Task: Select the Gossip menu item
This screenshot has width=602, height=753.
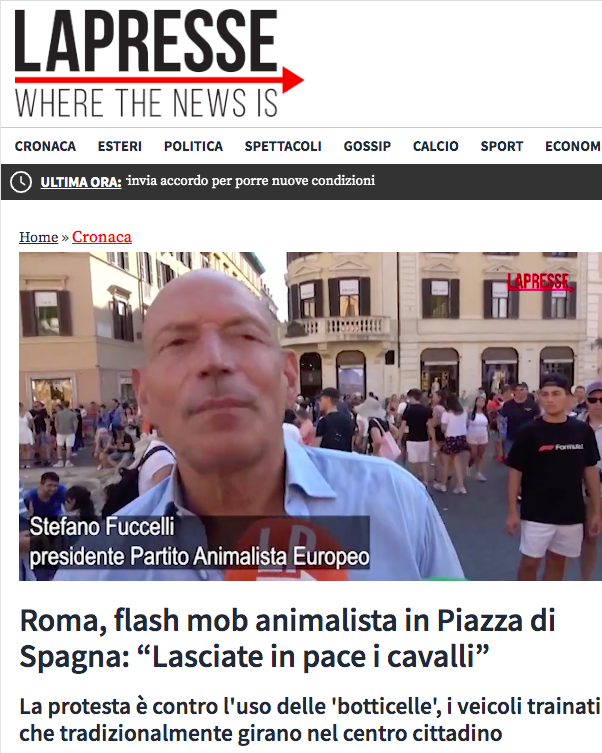Action: pos(367,146)
